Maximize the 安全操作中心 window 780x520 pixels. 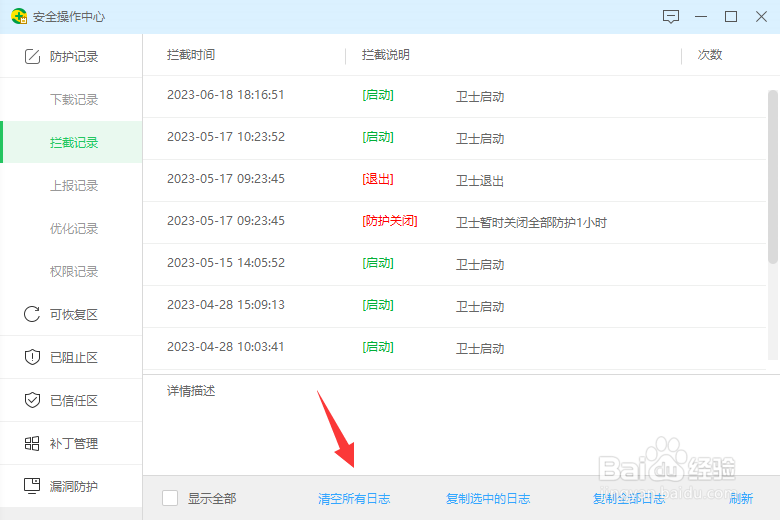coord(731,17)
